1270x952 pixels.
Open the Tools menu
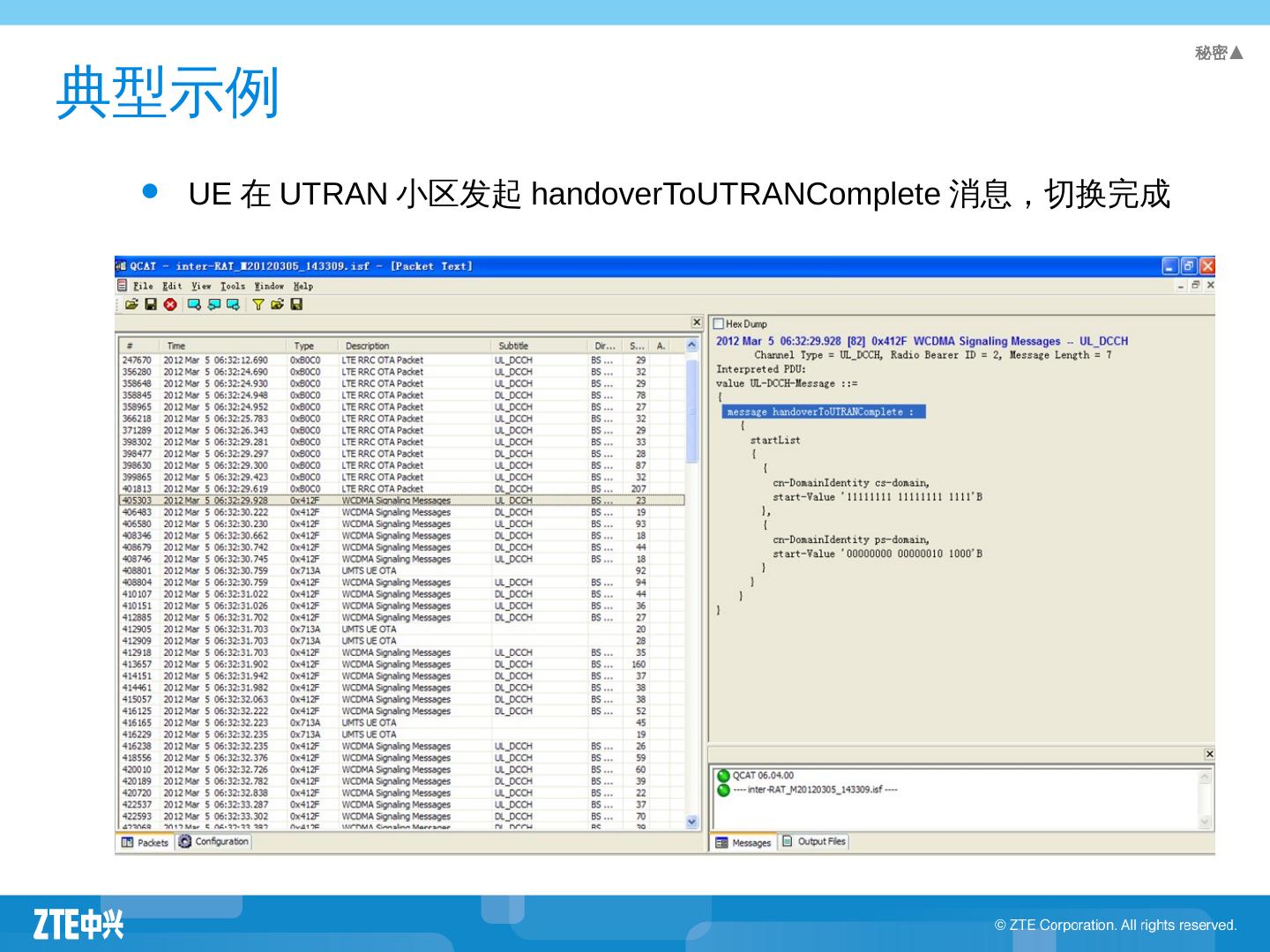click(x=233, y=286)
